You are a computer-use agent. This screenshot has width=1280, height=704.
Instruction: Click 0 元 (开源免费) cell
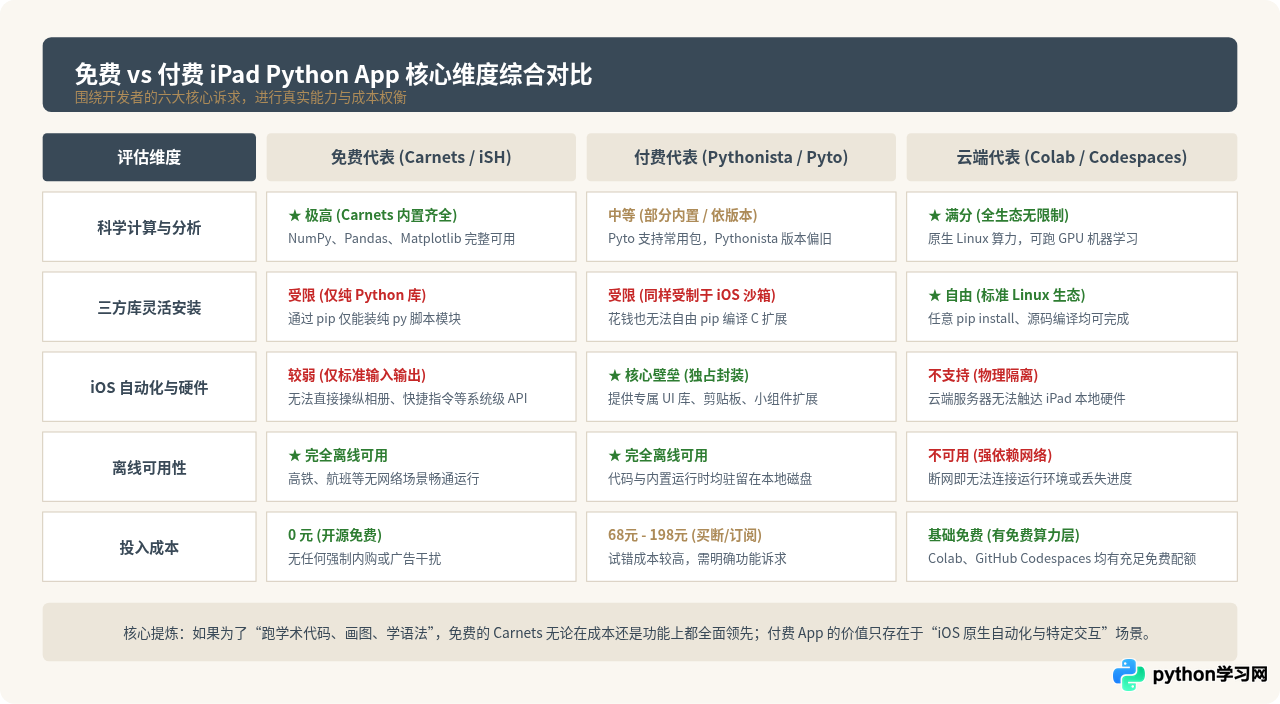pos(421,547)
